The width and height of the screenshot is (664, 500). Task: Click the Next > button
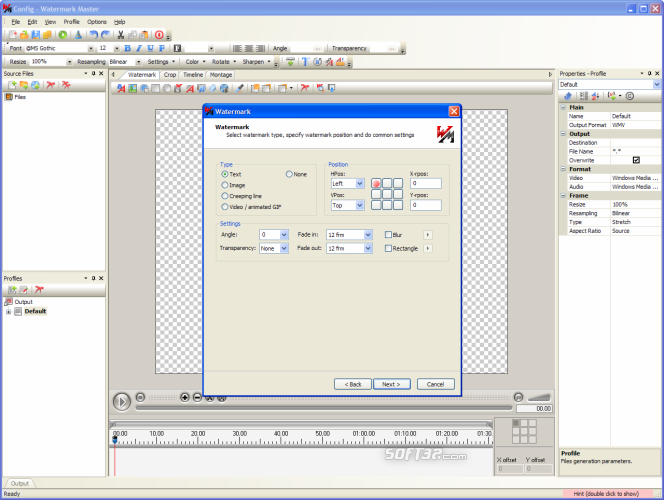coord(391,384)
